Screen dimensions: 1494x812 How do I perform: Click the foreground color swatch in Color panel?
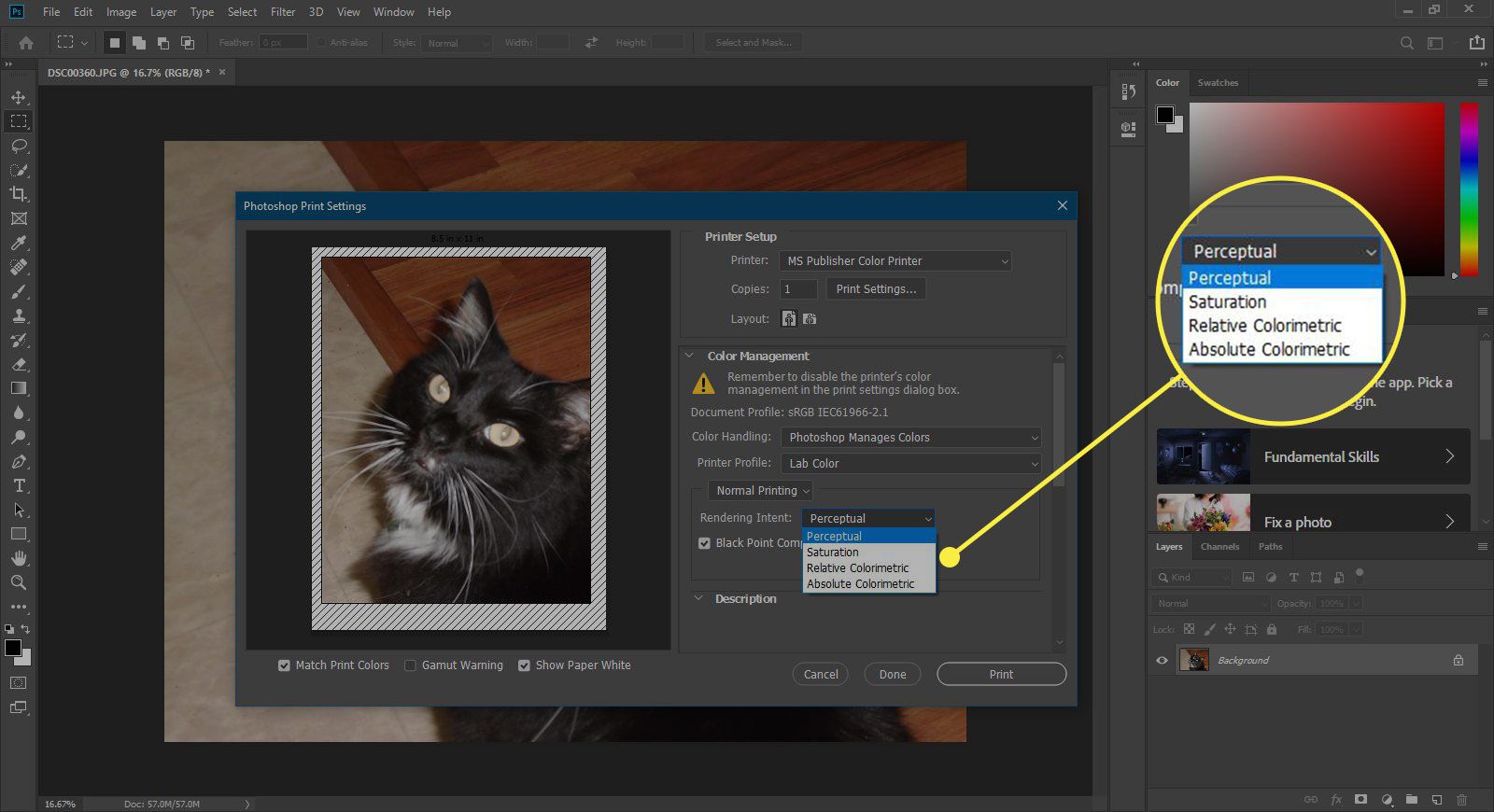[1165, 115]
